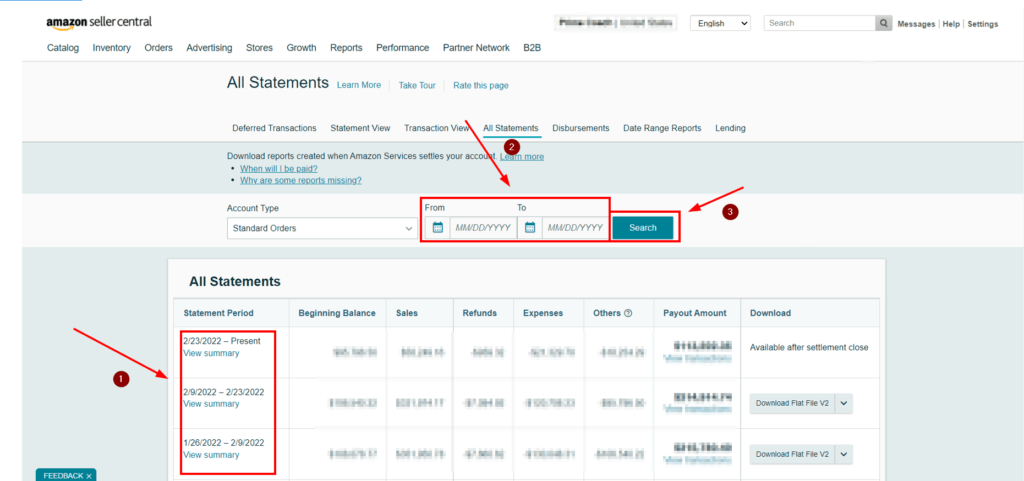The width and height of the screenshot is (1024, 481).
Task: Click the Rate this page link
Action: tap(481, 85)
